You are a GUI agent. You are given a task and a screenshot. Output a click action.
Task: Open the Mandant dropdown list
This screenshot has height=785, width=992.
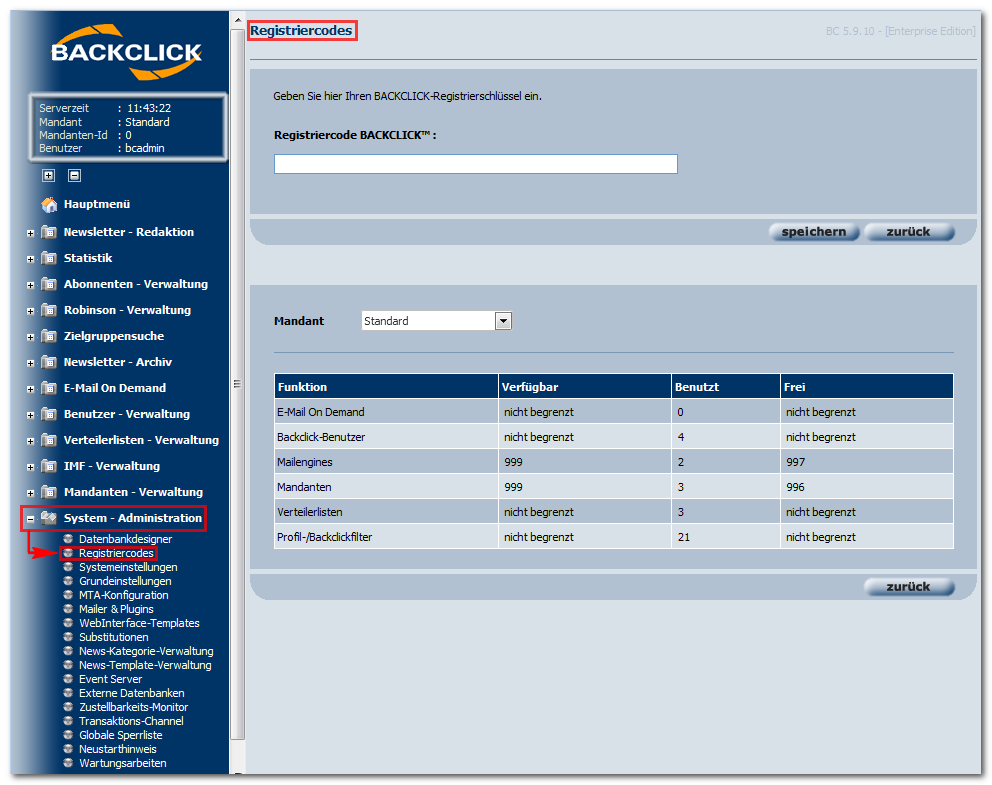click(x=503, y=321)
